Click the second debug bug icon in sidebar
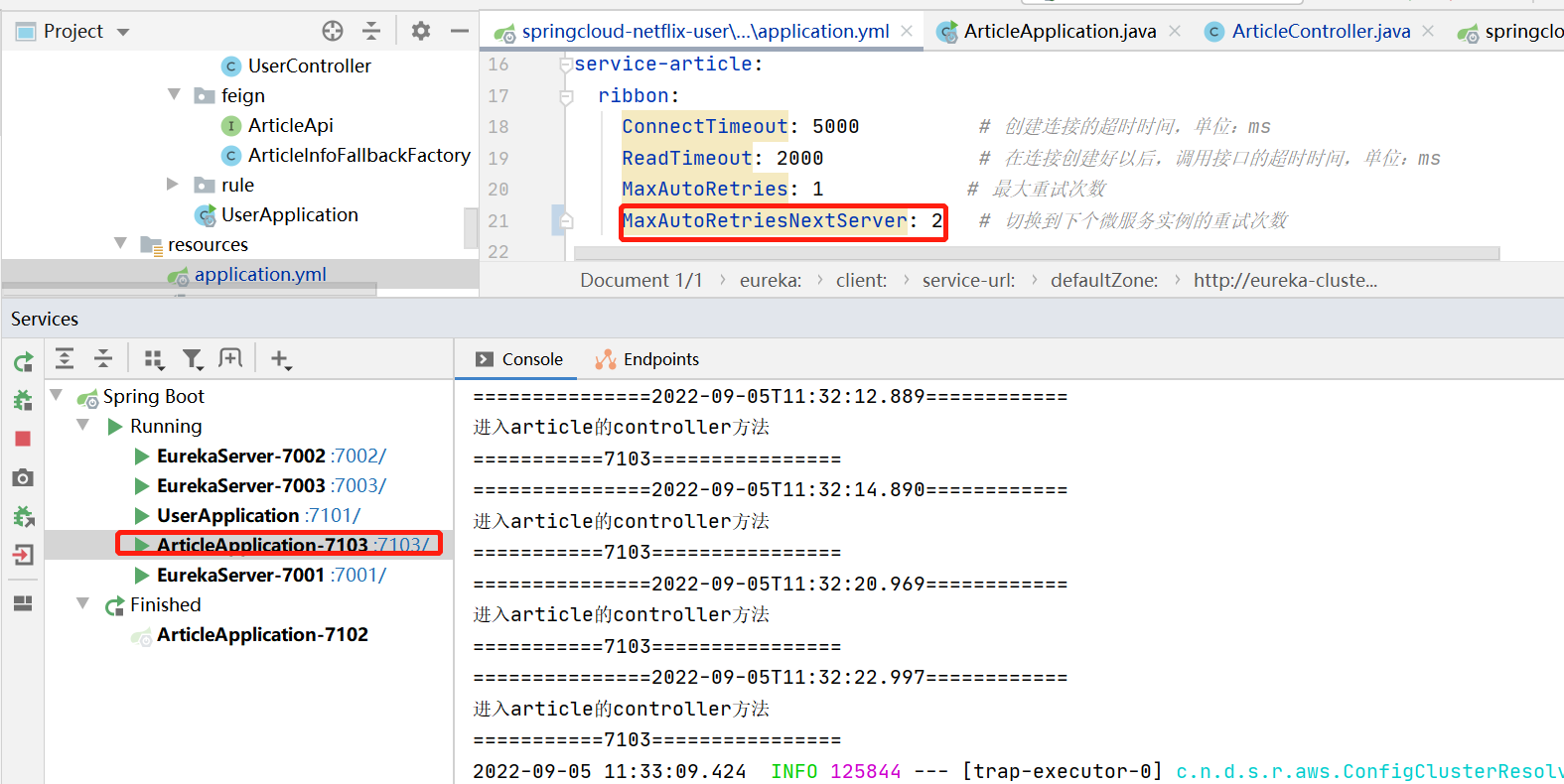The width and height of the screenshot is (1564, 784). point(23,516)
